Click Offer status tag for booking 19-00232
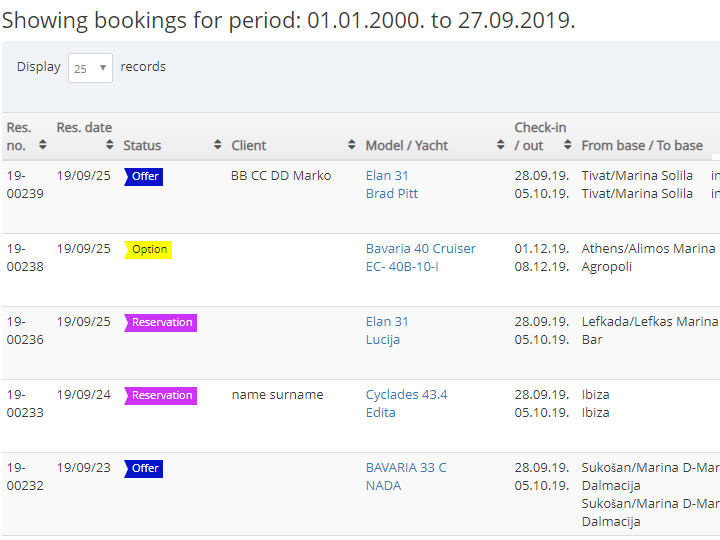 click(144, 468)
